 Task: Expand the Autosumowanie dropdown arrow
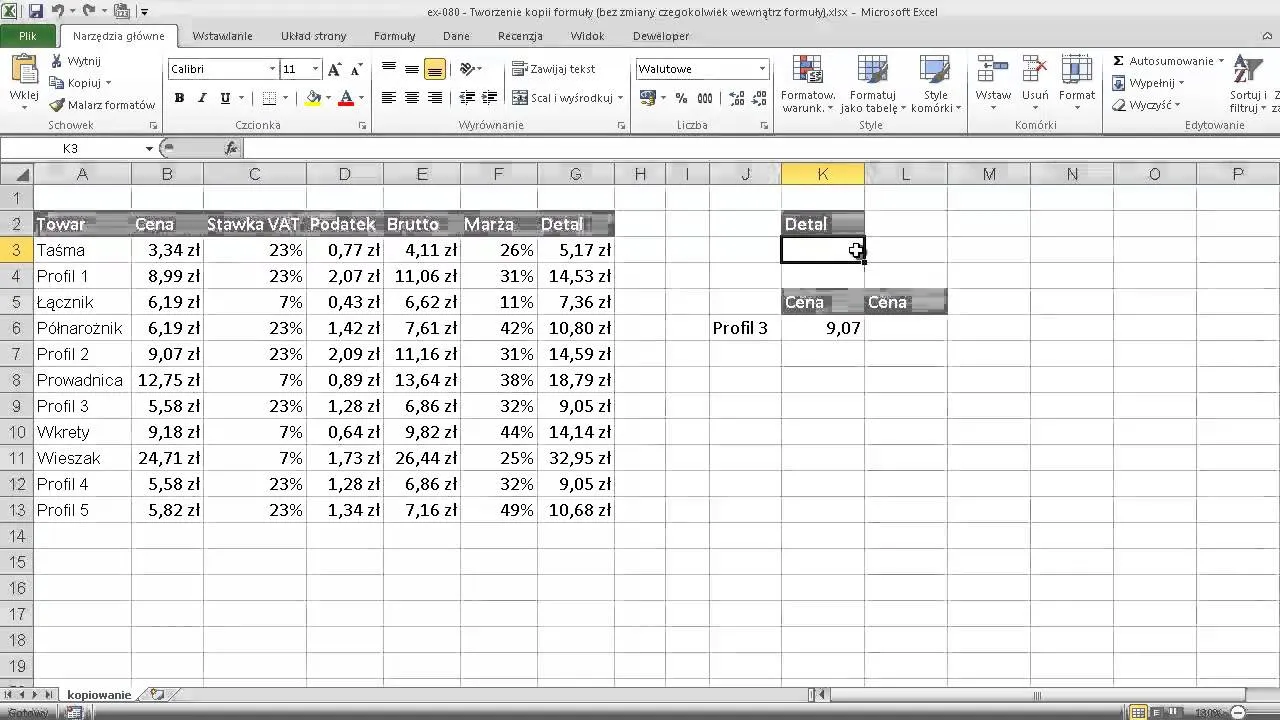(x=1221, y=61)
